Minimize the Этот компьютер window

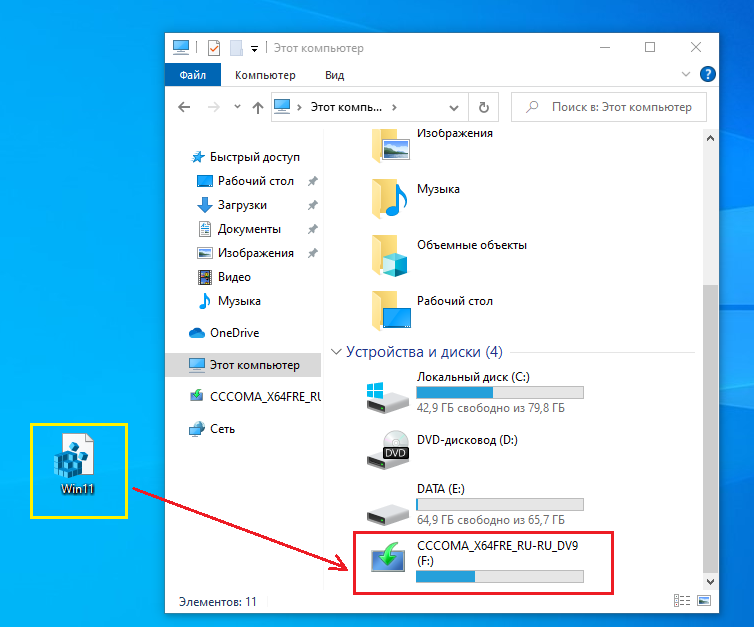pos(605,47)
